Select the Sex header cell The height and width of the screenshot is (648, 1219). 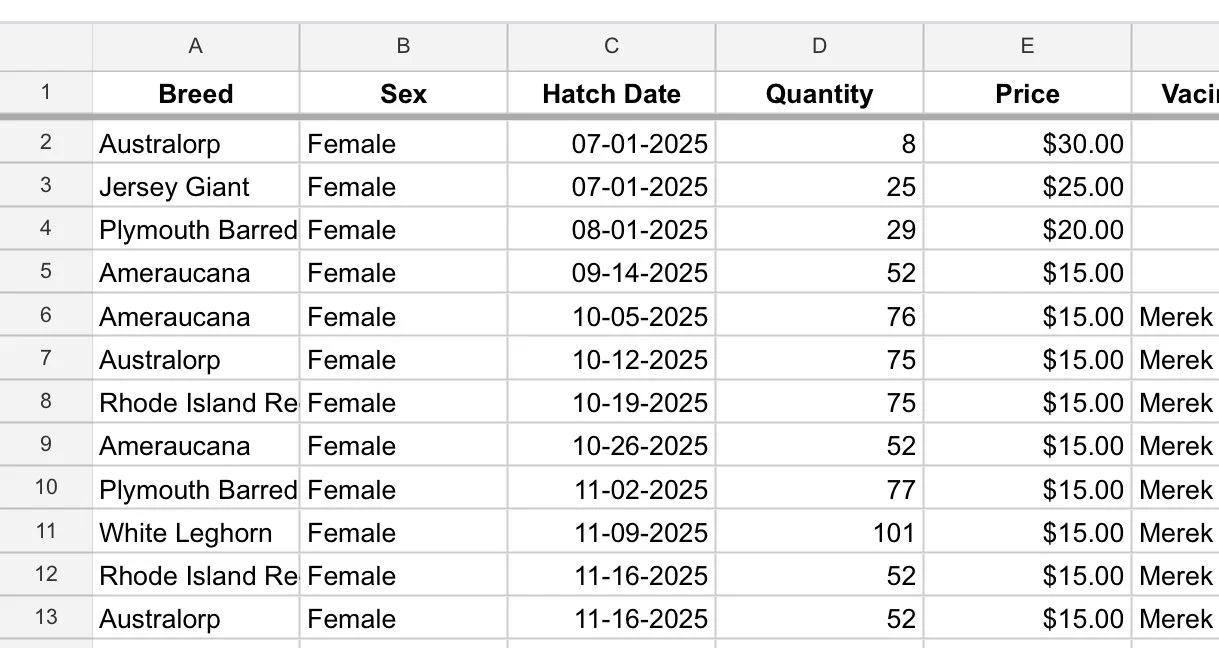(403, 94)
